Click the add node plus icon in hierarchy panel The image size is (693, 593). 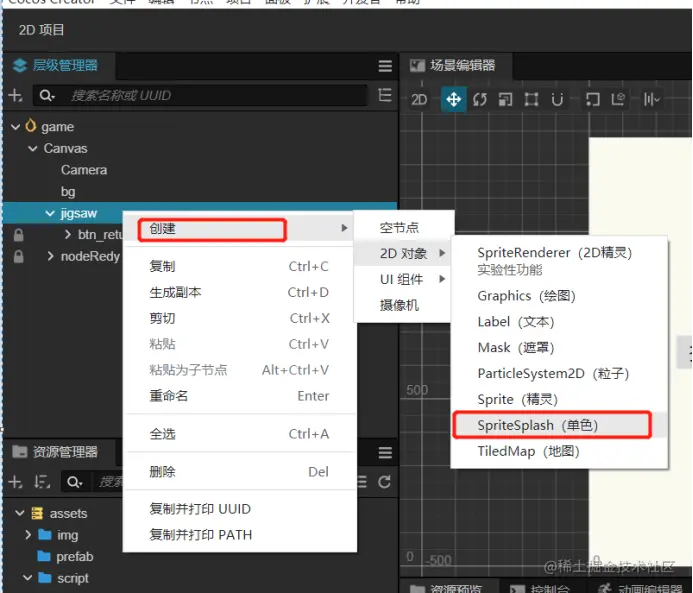coord(15,95)
